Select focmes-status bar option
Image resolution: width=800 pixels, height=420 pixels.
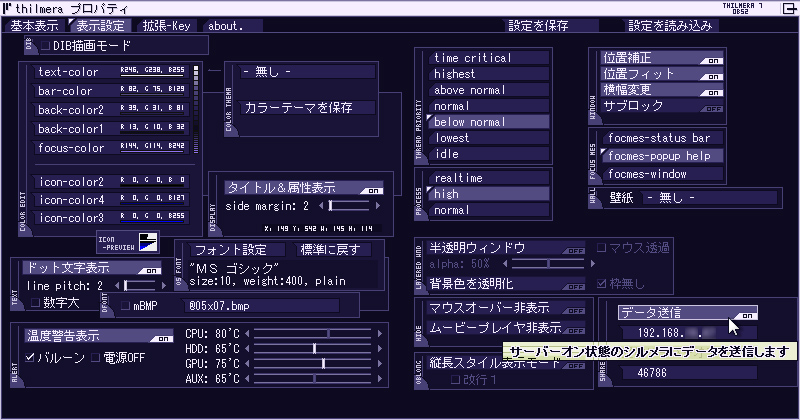662,138
